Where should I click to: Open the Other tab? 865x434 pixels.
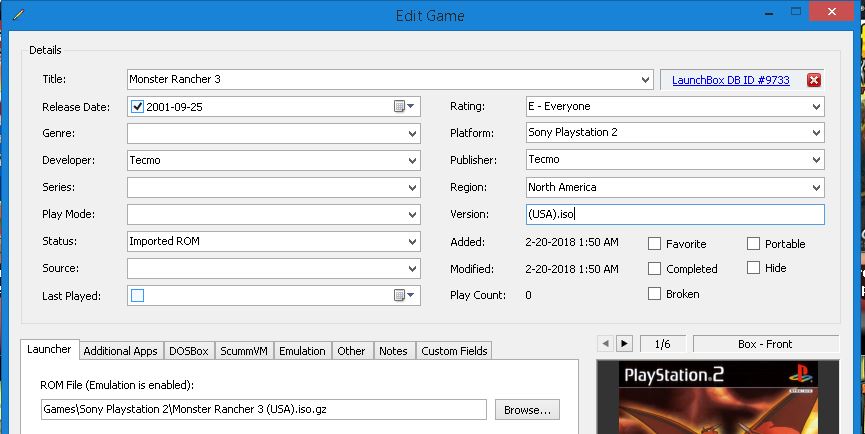click(x=351, y=351)
